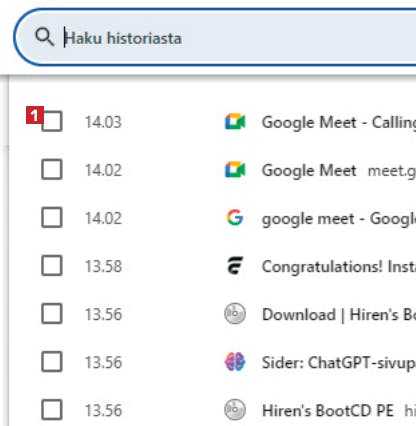
Task: Select the 13.58 Congratulations entry checkbox
Action: pyautogui.click(x=52, y=265)
